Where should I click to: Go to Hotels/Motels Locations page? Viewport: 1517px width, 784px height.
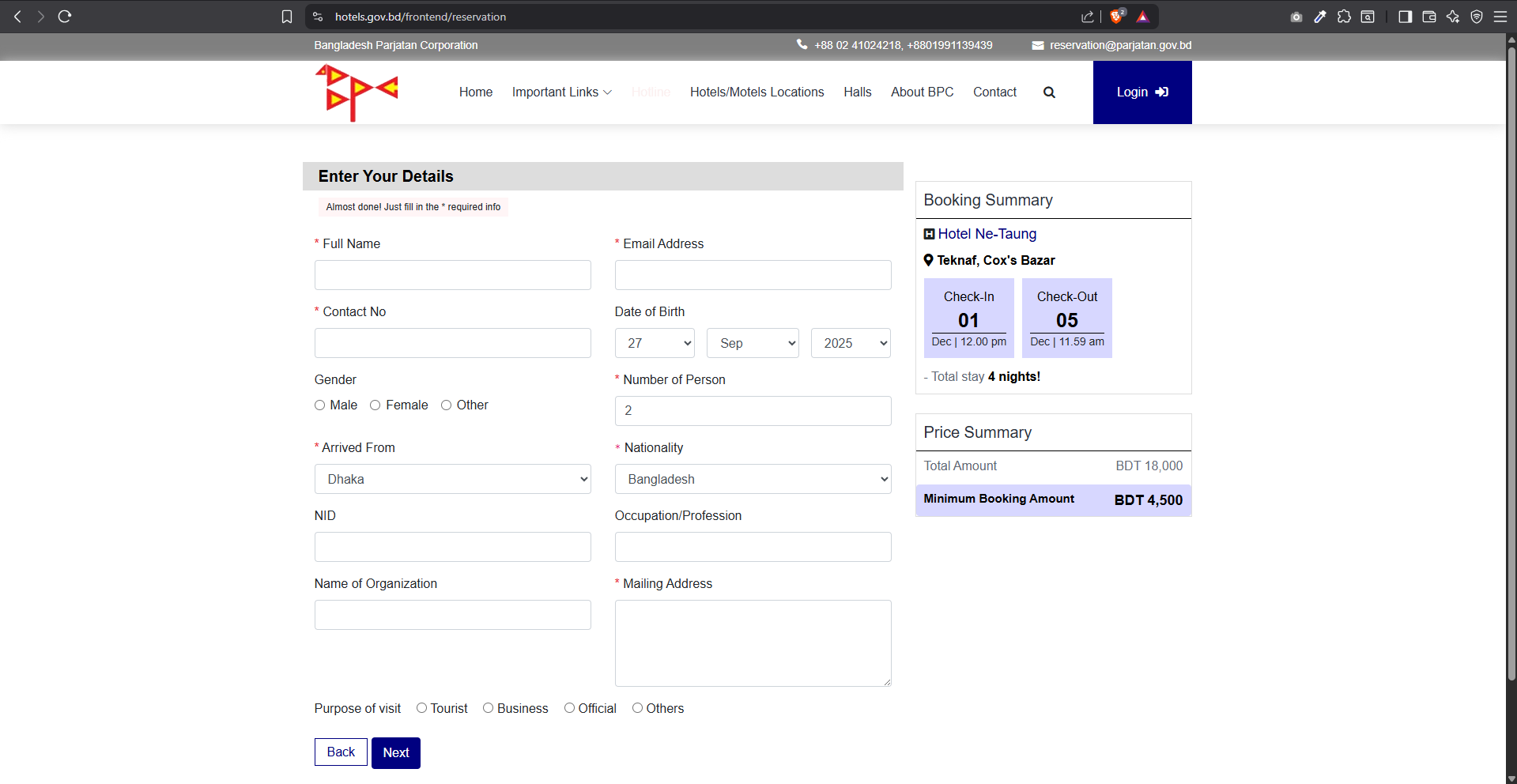click(757, 92)
